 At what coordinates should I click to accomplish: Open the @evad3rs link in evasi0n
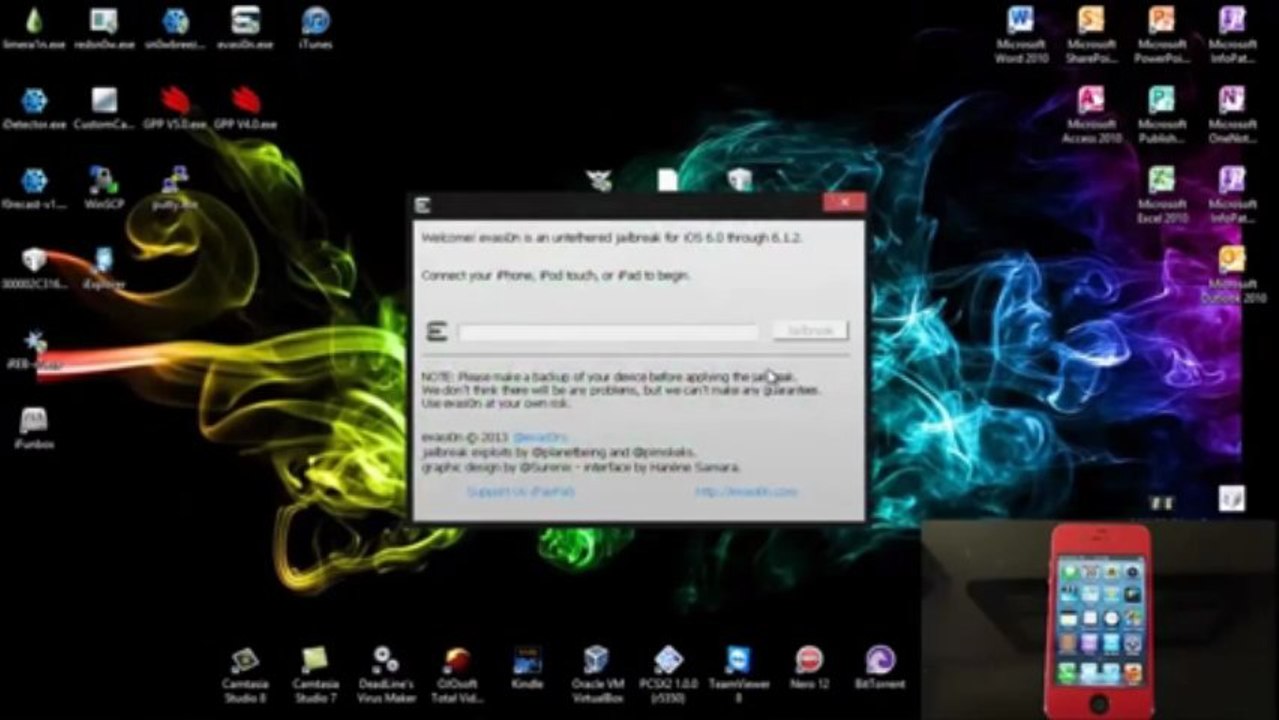[x=540, y=438]
